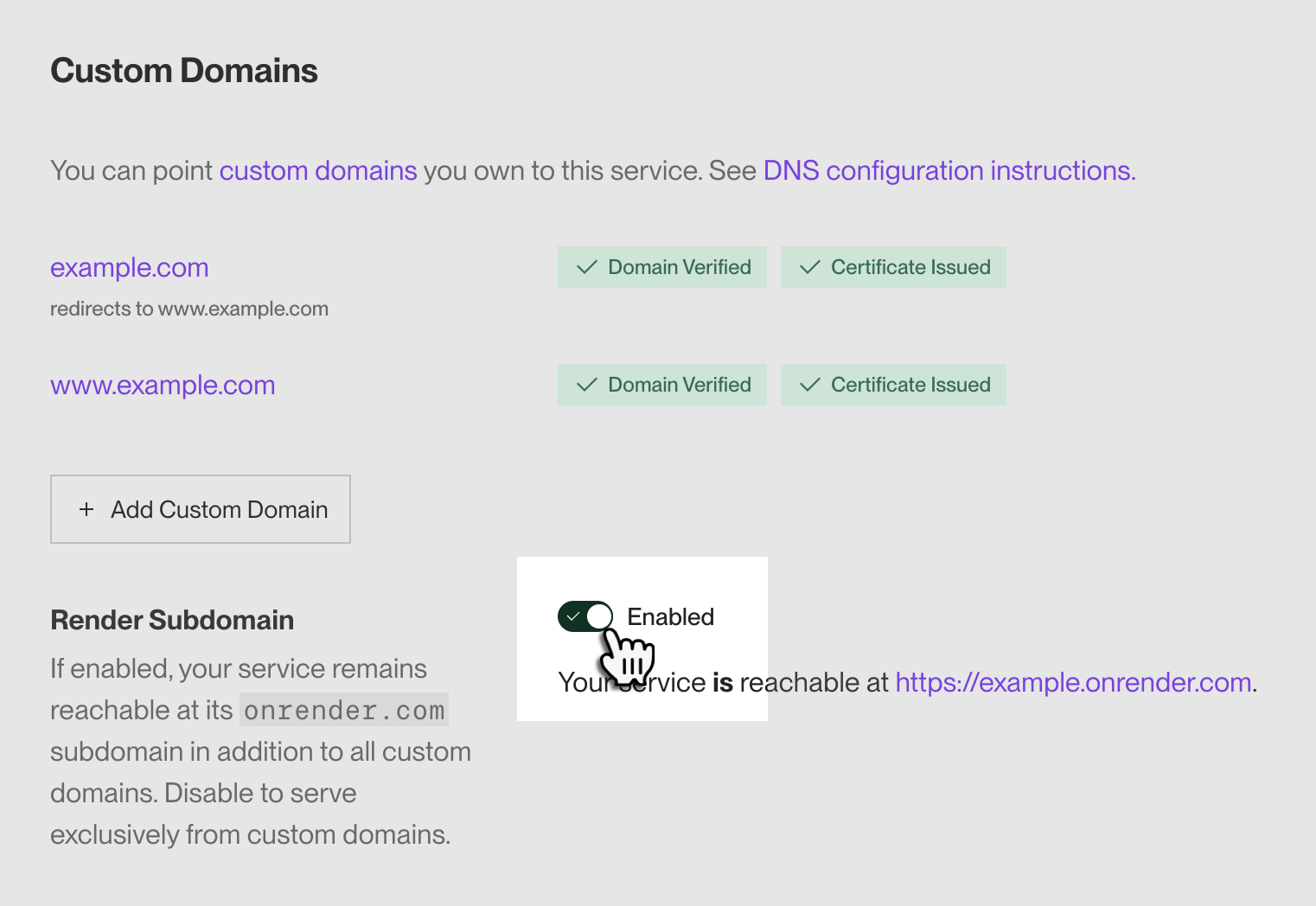The height and width of the screenshot is (906, 1316).
Task: Click the Domain Verified status badge for example.com
Action: pyautogui.click(x=662, y=266)
